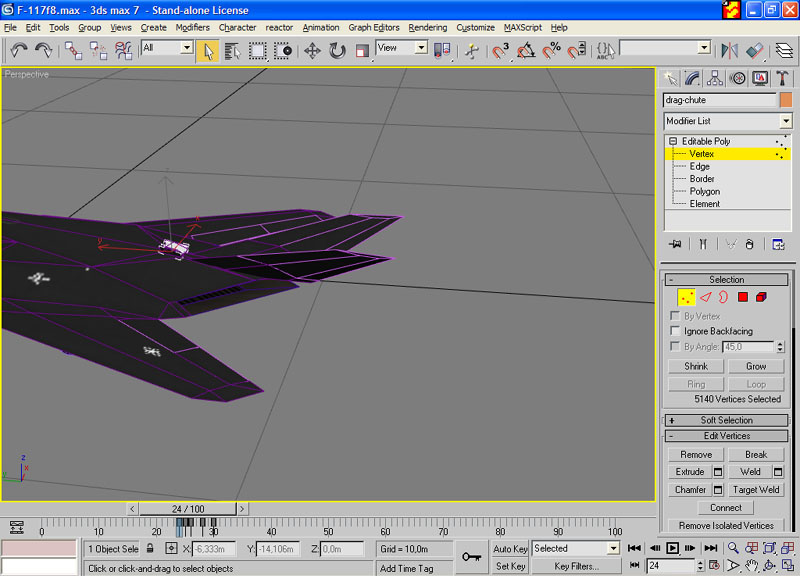Image resolution: width=800 pixels, height=576 pixels.
Task: Open the Layer Manager
Action: coord(784,51)
